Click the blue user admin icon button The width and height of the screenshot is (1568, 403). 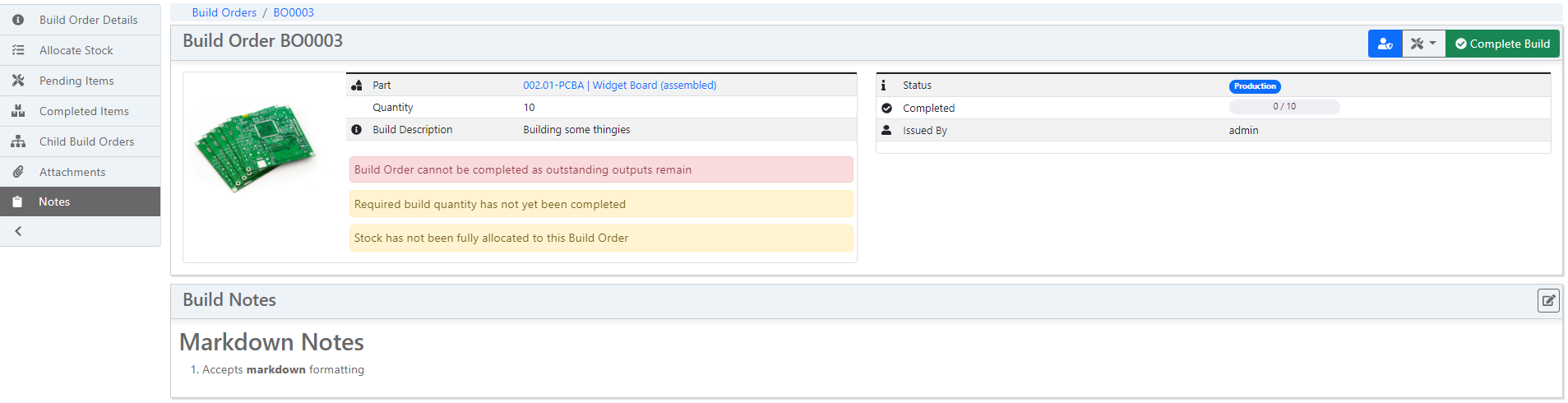click(1385, 44)
